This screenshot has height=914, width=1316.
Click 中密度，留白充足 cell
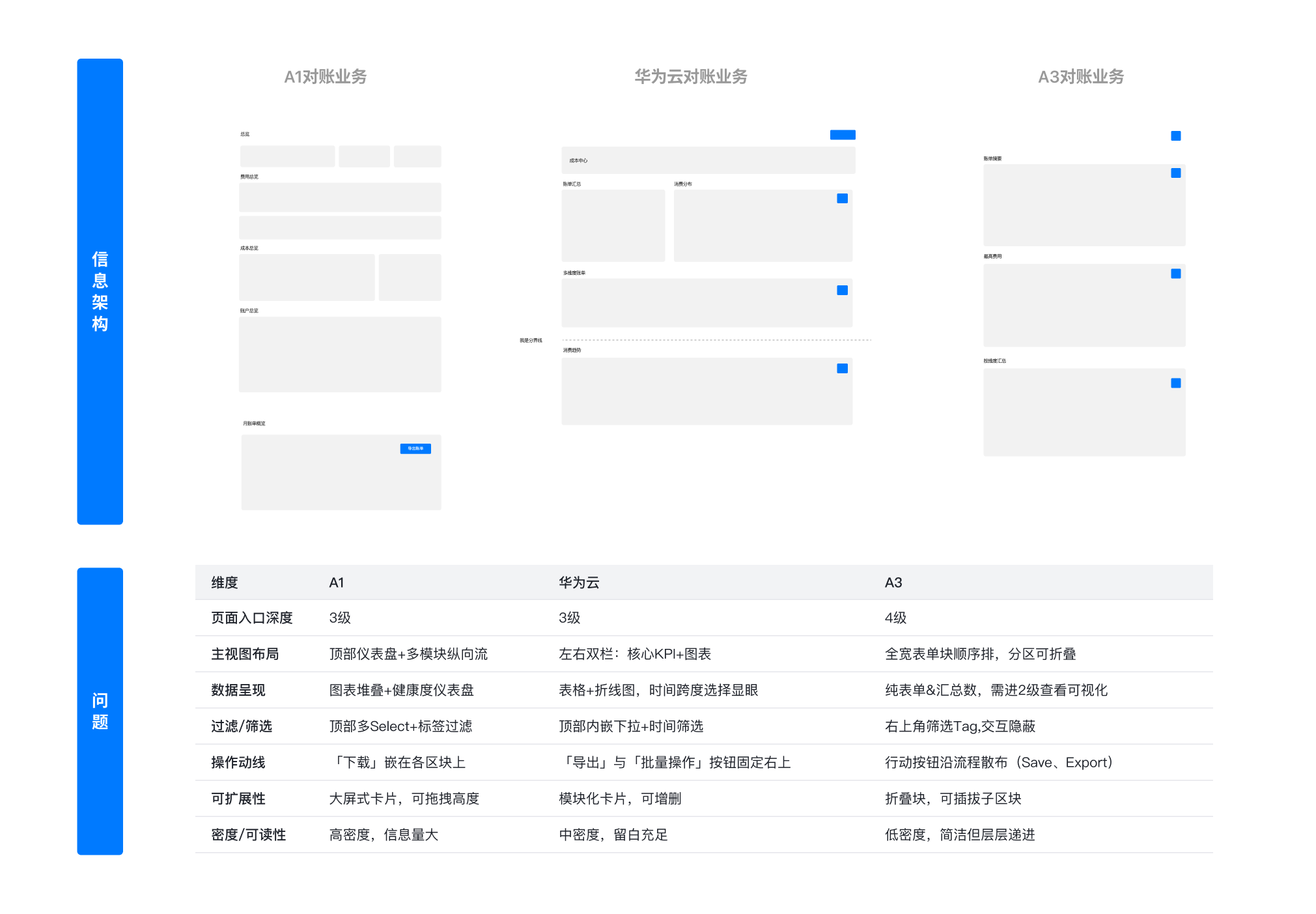(x=613, y=835)
